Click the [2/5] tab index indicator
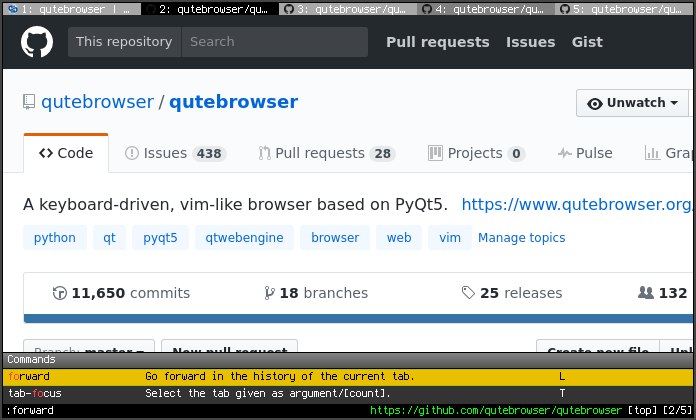Screen dimensions: 696x420 tap(676, 410)
